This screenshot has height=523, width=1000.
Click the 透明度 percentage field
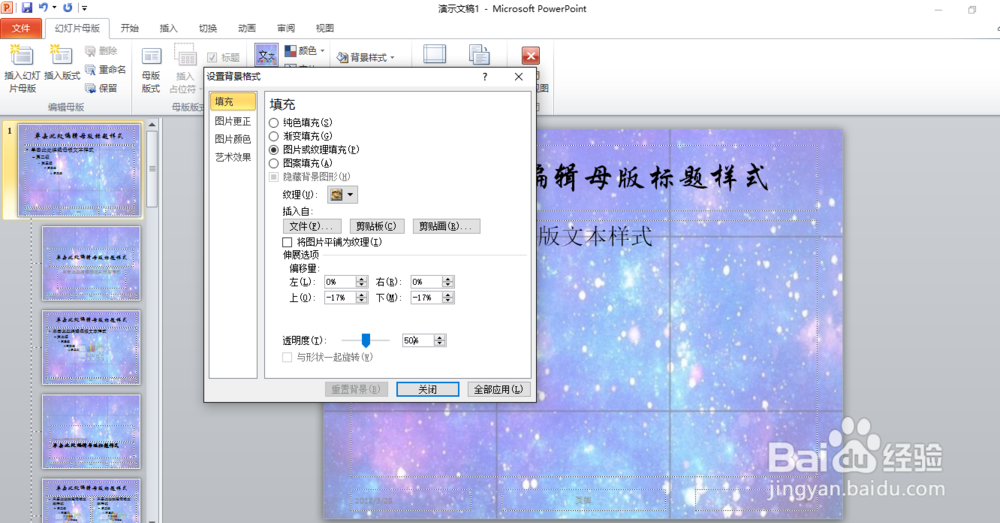click(x=418, y=341)
